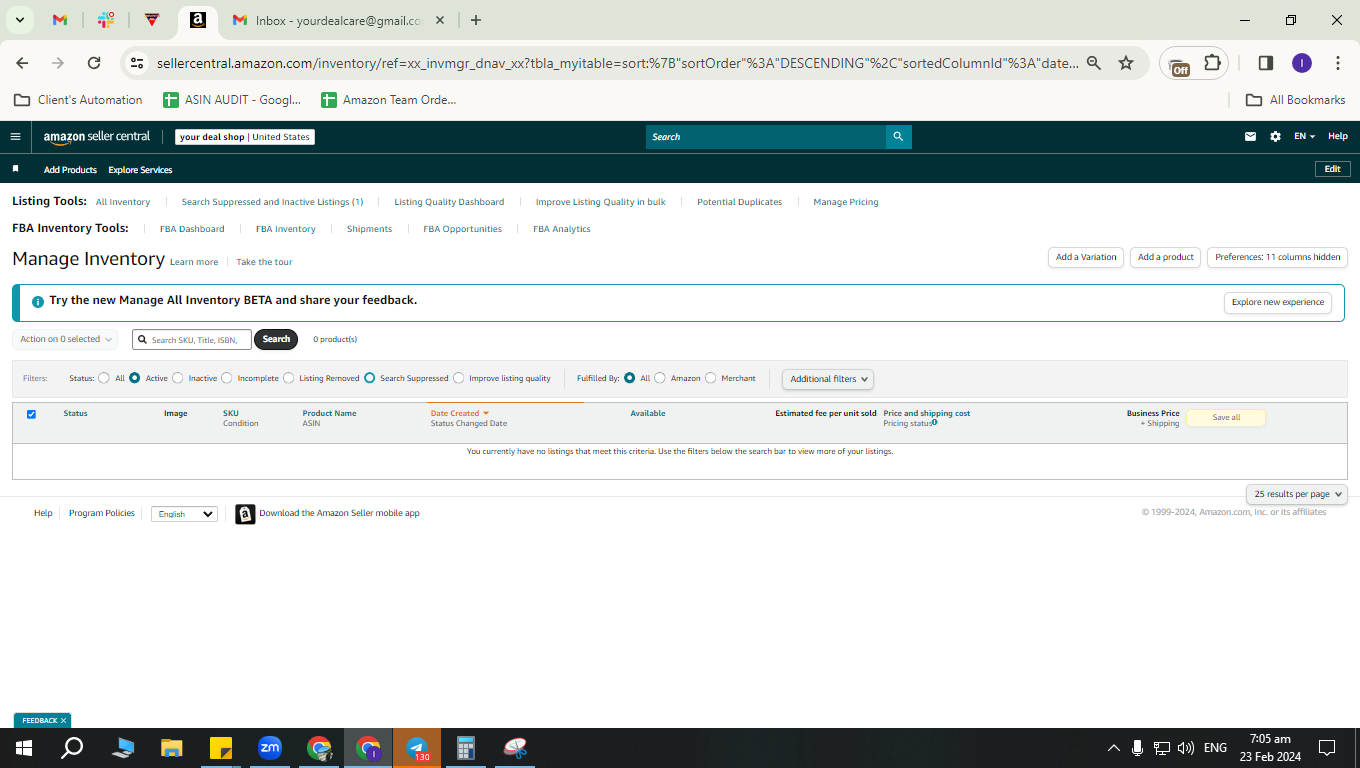
Task: Open the EN language dropdown in header
Action: pyautogui.click(x=1304, y=137)
